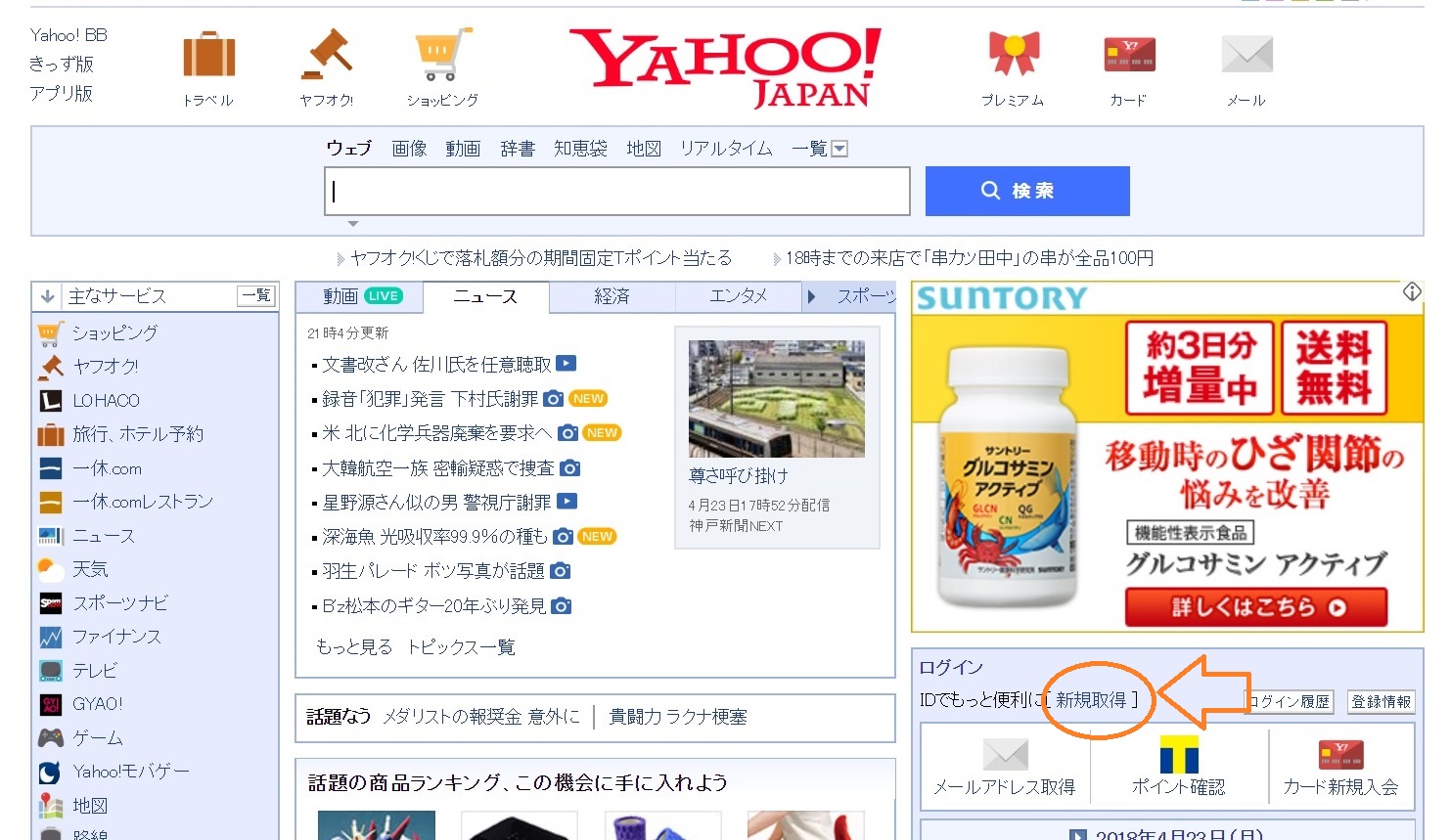
Task: Click the ポイント確認 T-point icon
Action: click(1179, 755)
